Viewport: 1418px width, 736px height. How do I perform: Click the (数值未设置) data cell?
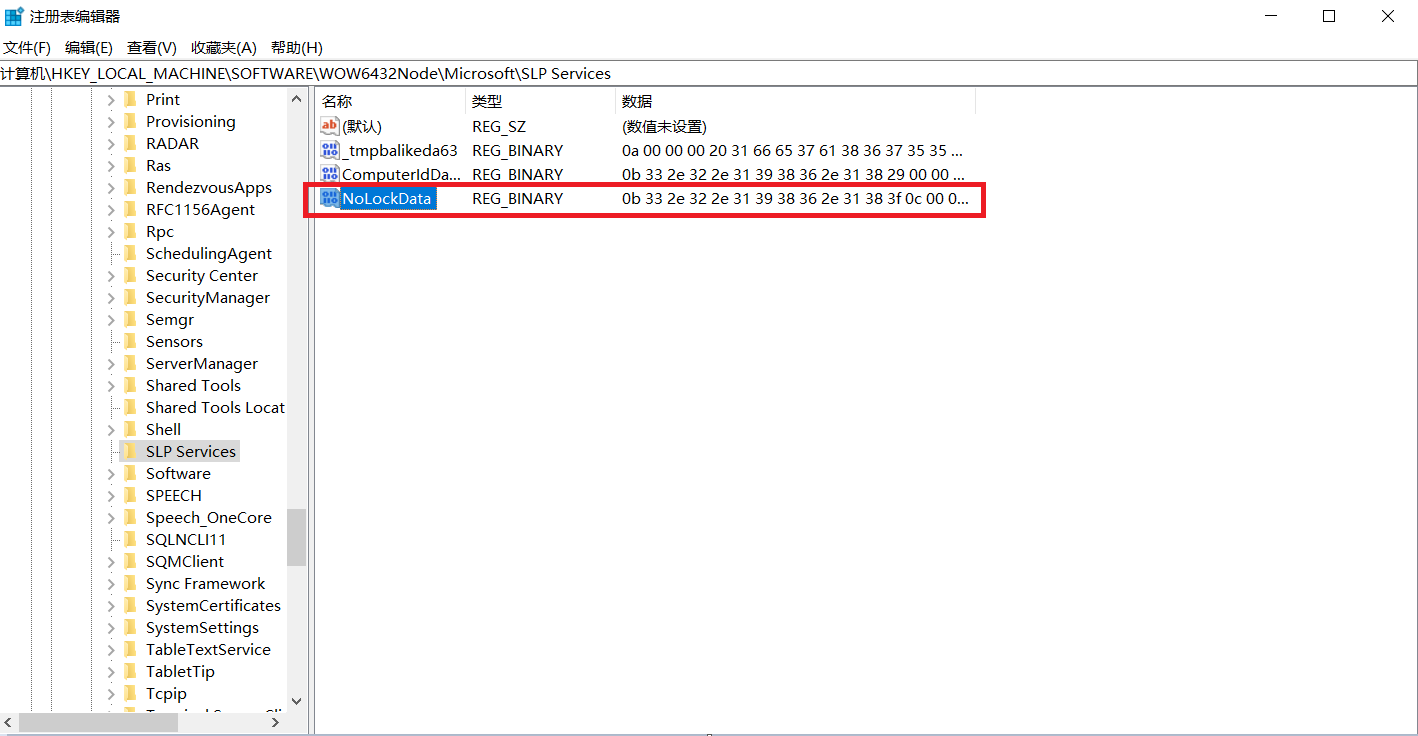664,126
